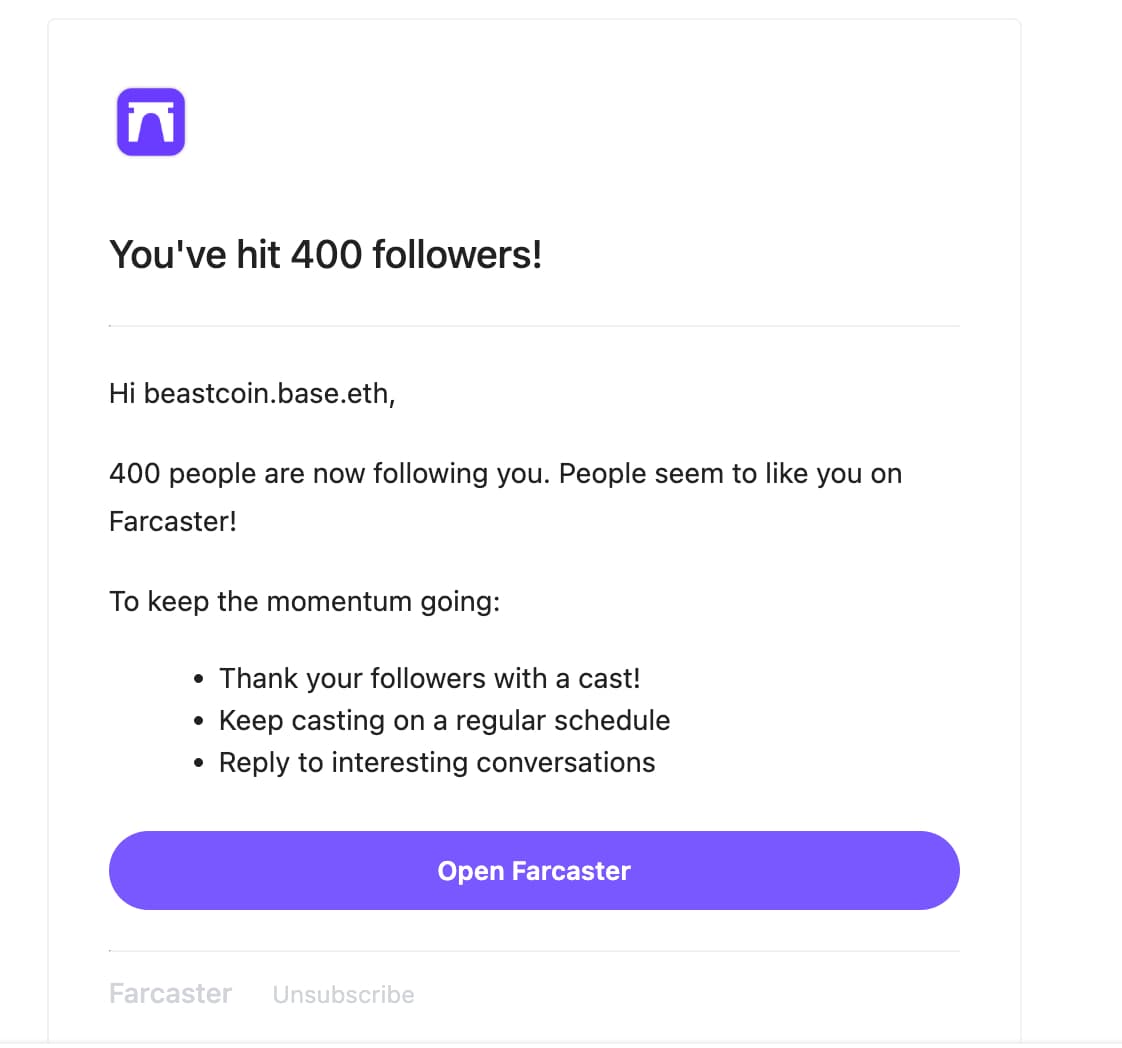
Task: Click "People seem to like you on" text
Action: (730, 473)
